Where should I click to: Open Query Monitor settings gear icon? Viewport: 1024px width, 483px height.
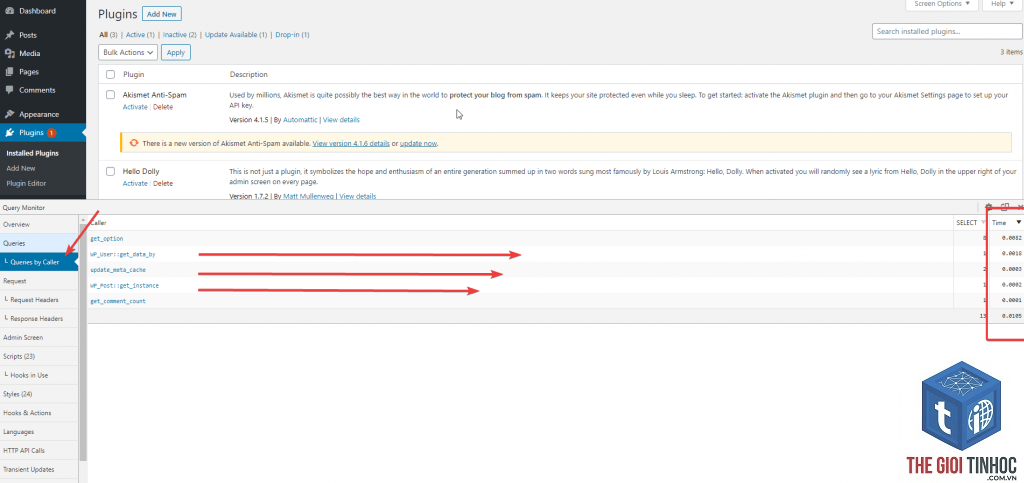(x=989, y=207)
